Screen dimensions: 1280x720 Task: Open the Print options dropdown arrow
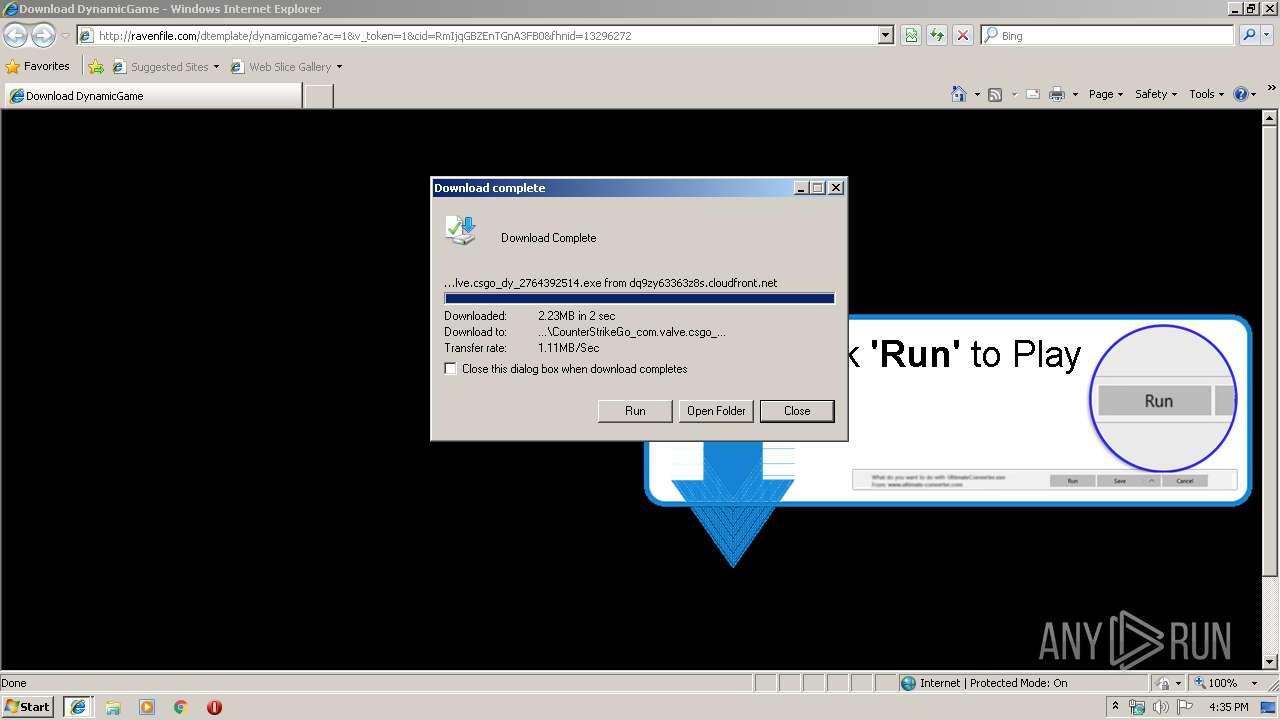[1075, 94]
